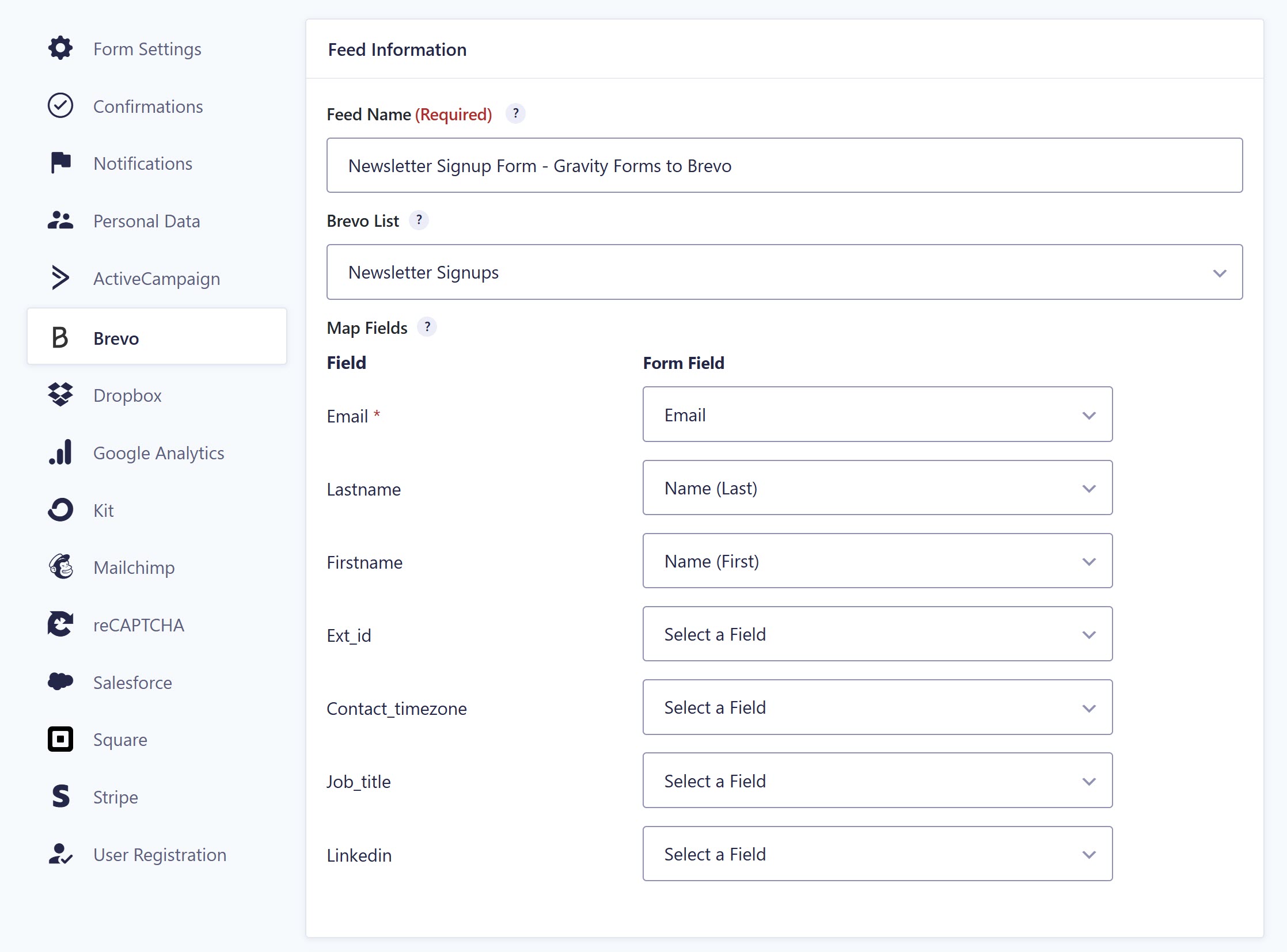The image size is (1287, 952).
Task: Click the Dropbox logo icon
Action: click(x=60, y=395)
